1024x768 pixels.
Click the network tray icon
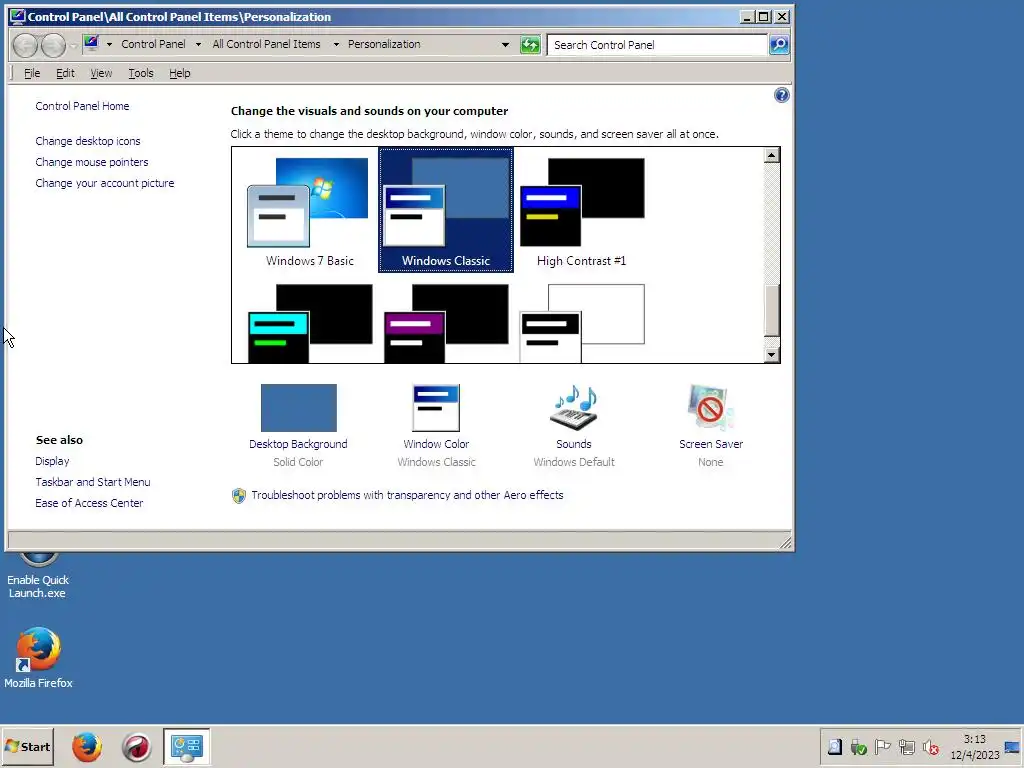tap(906, 747)
